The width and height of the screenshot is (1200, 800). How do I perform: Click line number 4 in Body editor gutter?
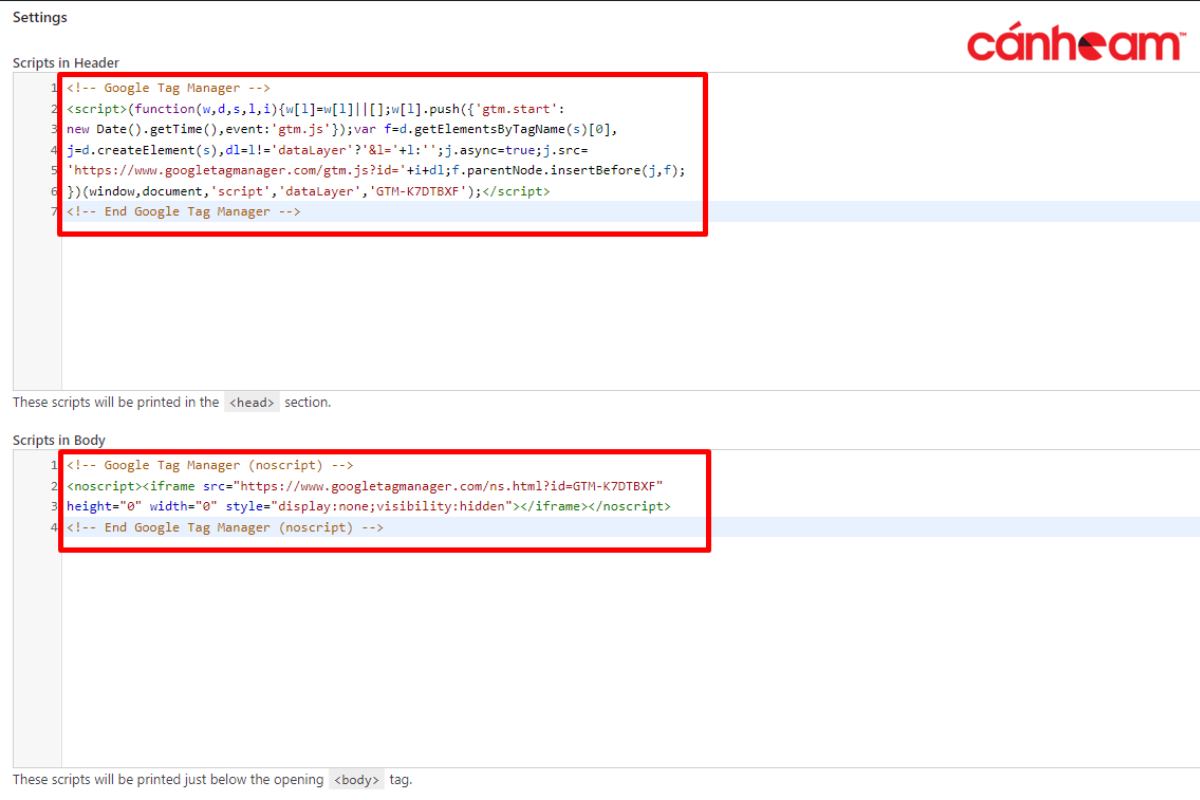pos(54,527)
